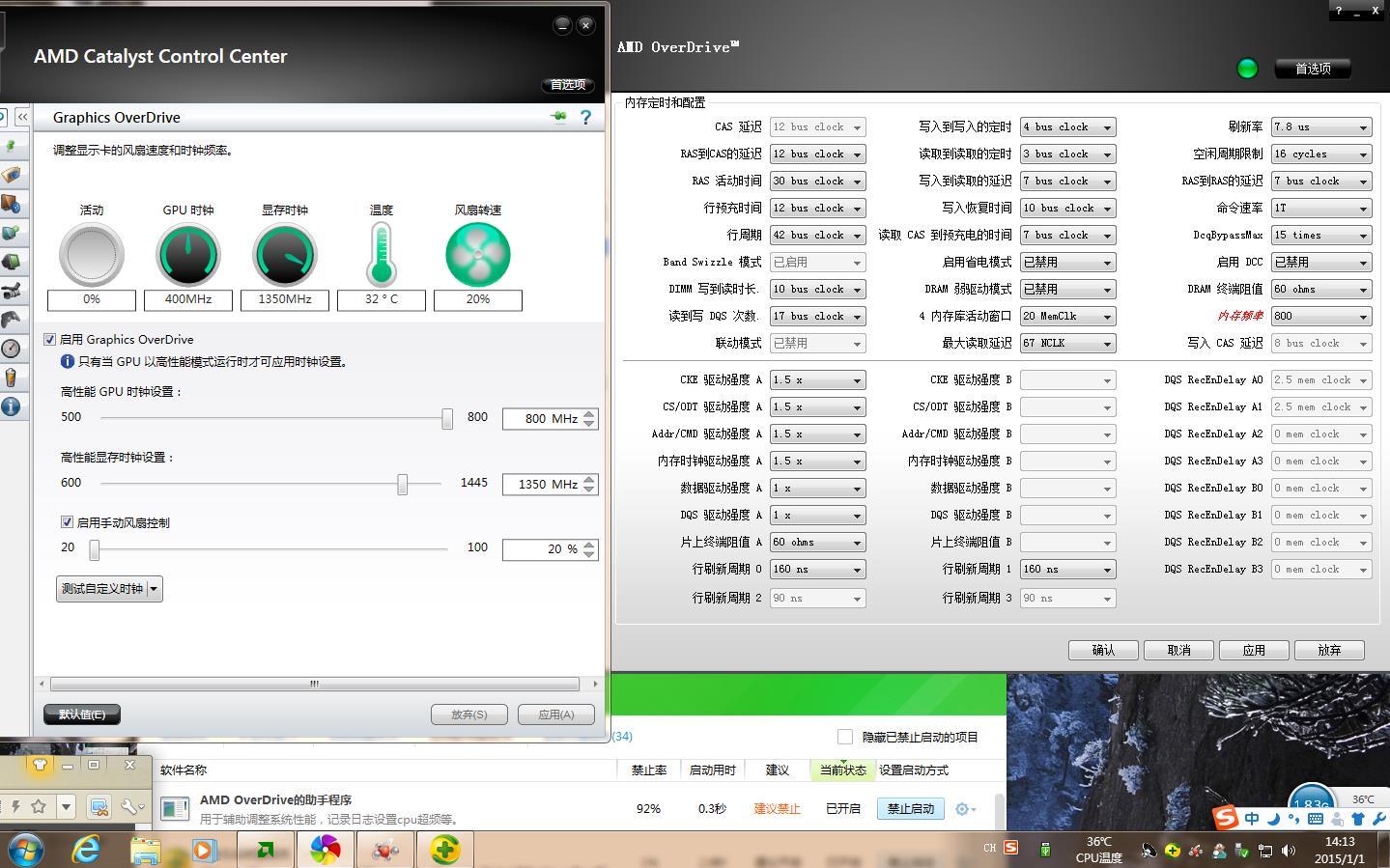Click the 应用 button in AMD OverDrive

click(1254, 651)
